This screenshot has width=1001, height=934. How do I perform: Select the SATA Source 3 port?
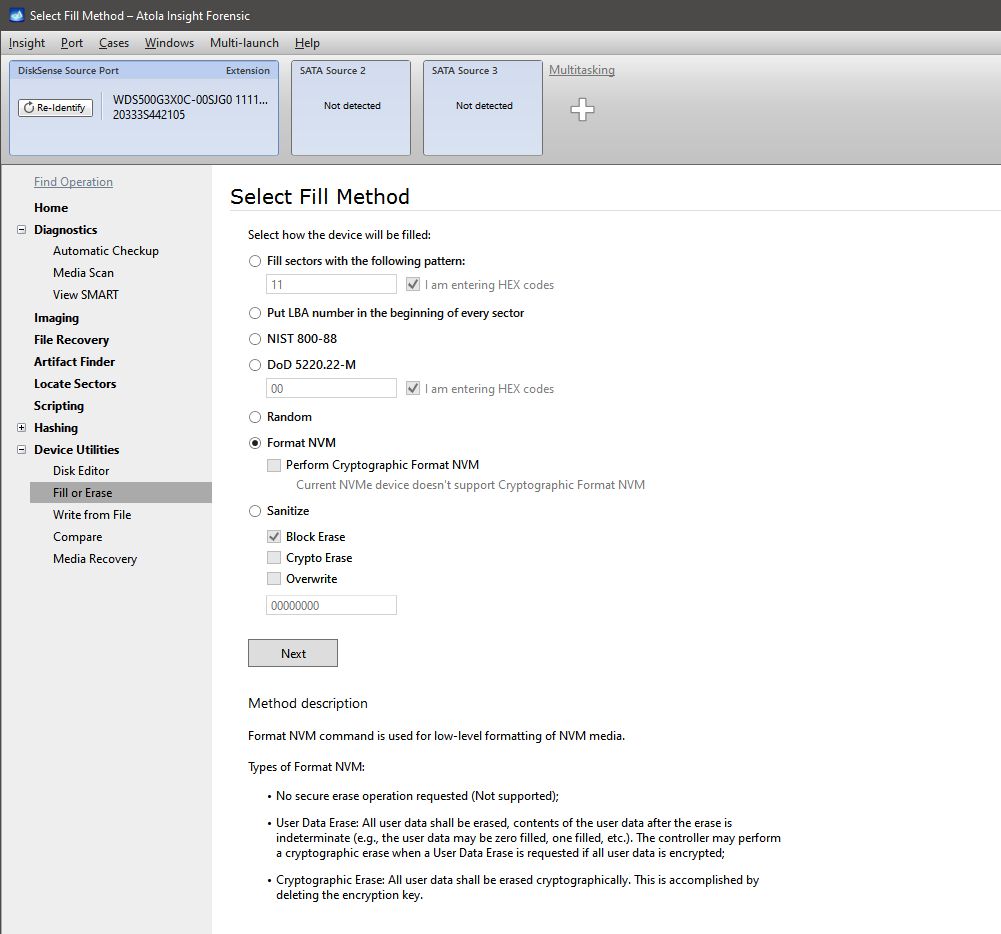pos(483,108)
